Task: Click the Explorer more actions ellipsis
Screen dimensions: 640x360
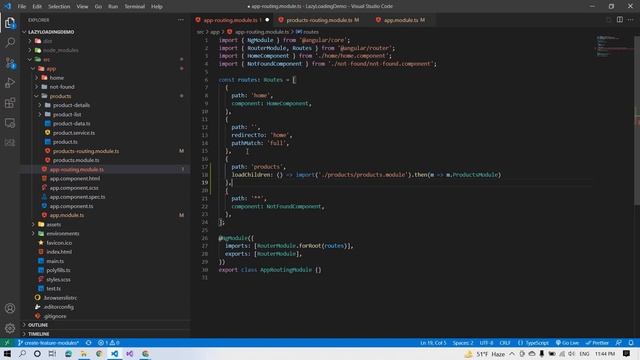Action: (180, 20)
